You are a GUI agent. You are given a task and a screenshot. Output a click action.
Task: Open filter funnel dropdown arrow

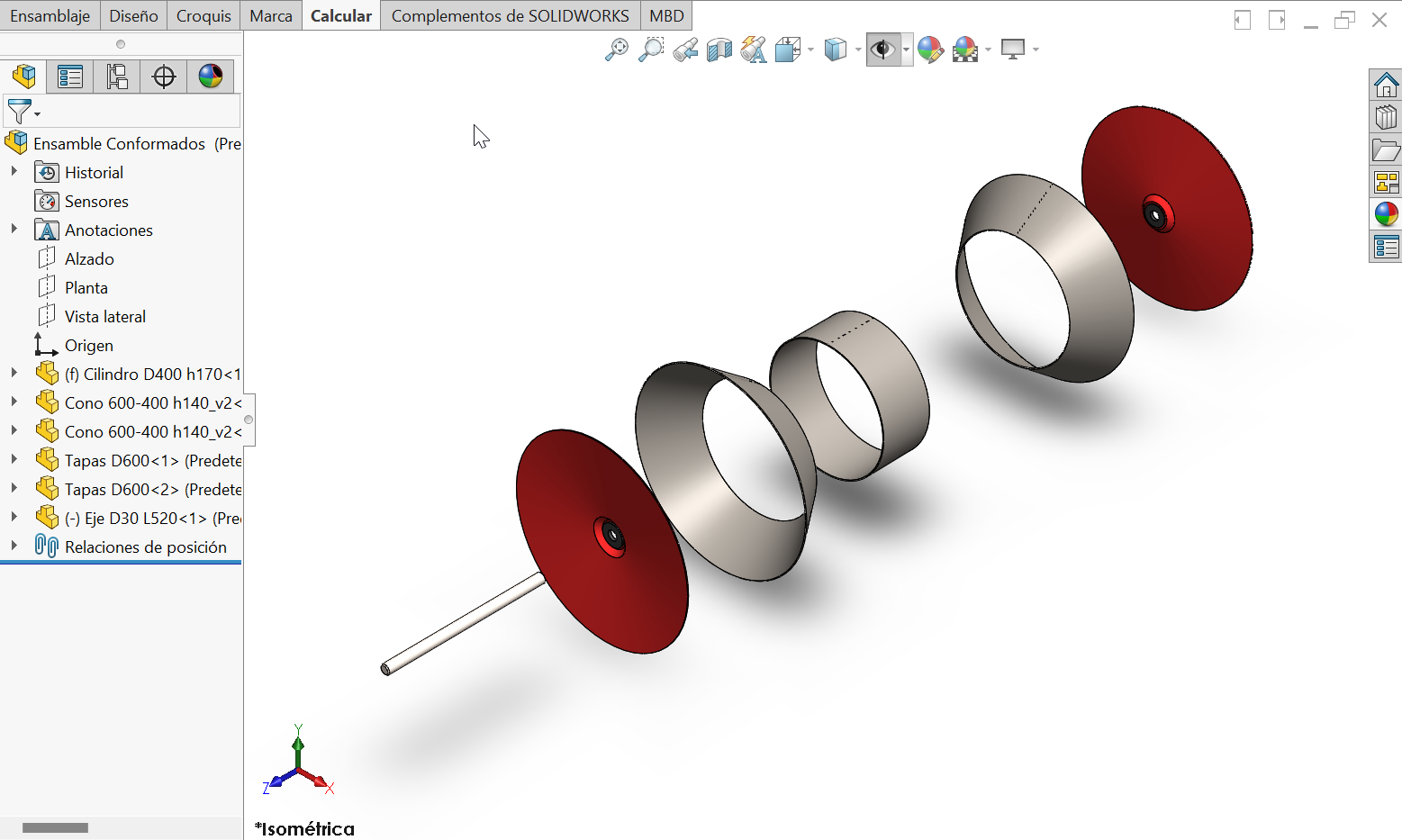[37, 114]
